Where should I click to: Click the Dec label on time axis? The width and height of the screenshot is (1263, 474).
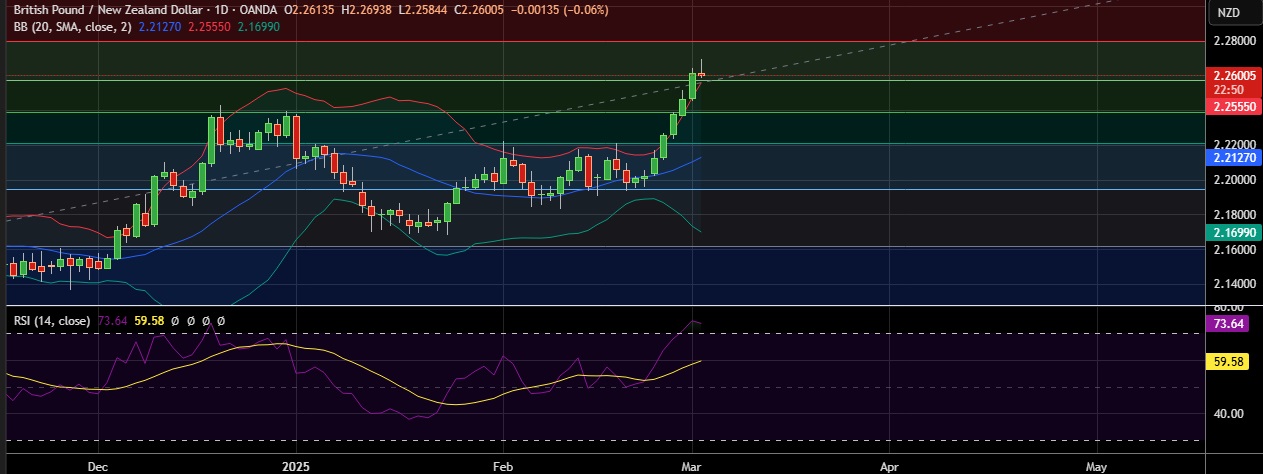(98, 466)
